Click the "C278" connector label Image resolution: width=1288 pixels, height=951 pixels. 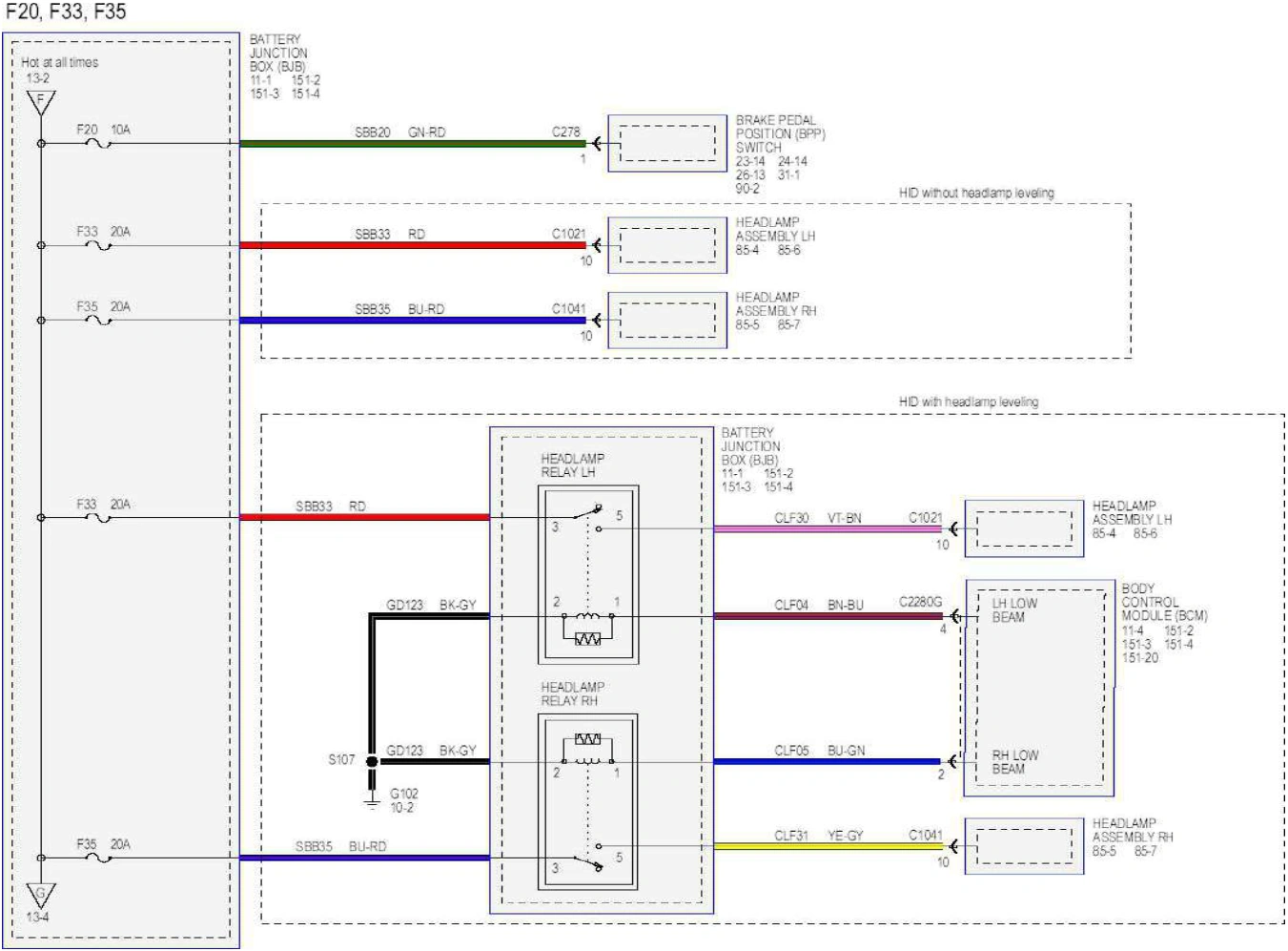565,132
